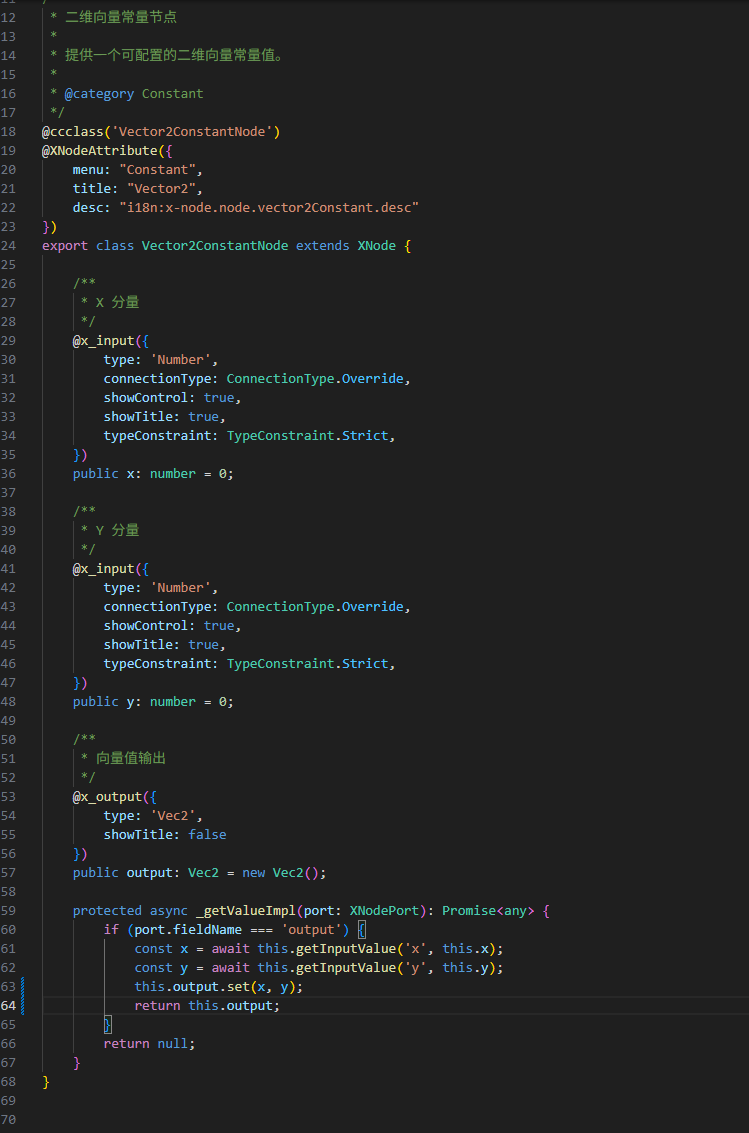The image size is (749, 1133).
Task: Click the comment 二维向量常量节点 on line 12
Action: click(x=121, y=17)
